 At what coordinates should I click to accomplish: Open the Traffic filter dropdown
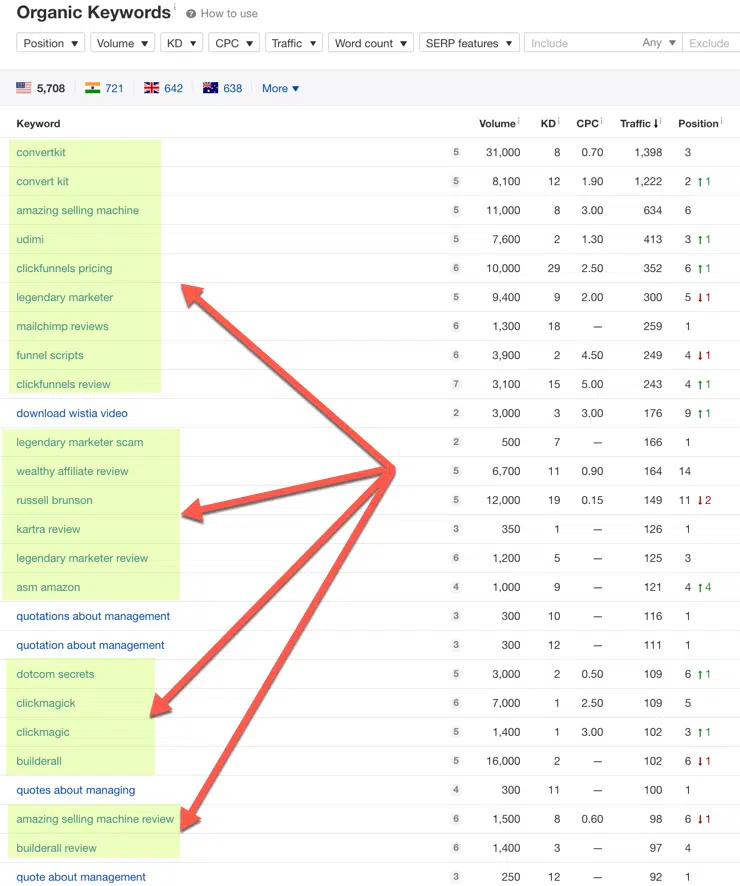coord(294,43)
